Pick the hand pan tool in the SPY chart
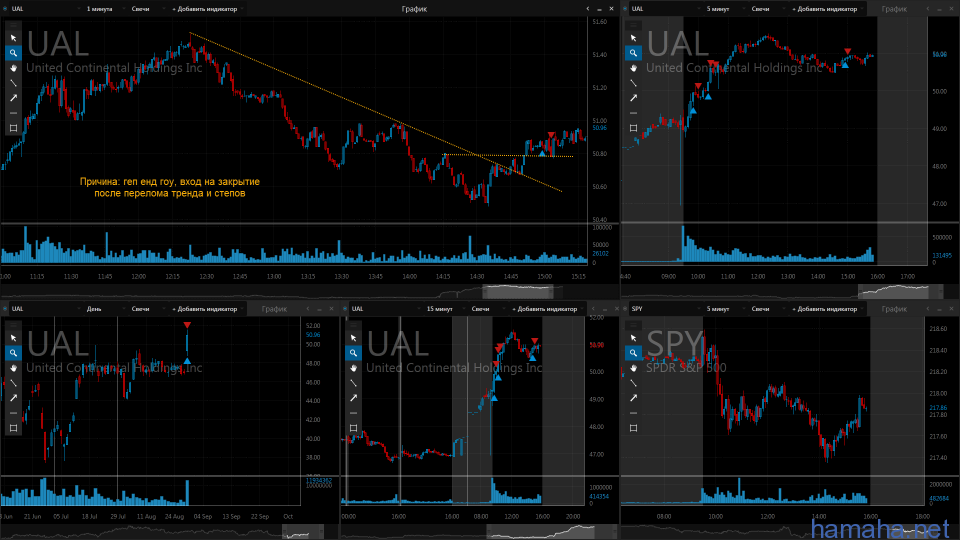 tap(634, 368)
